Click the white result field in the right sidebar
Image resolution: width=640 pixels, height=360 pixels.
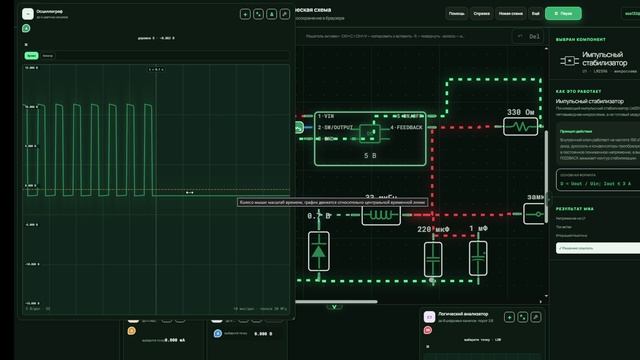(598, 248)
